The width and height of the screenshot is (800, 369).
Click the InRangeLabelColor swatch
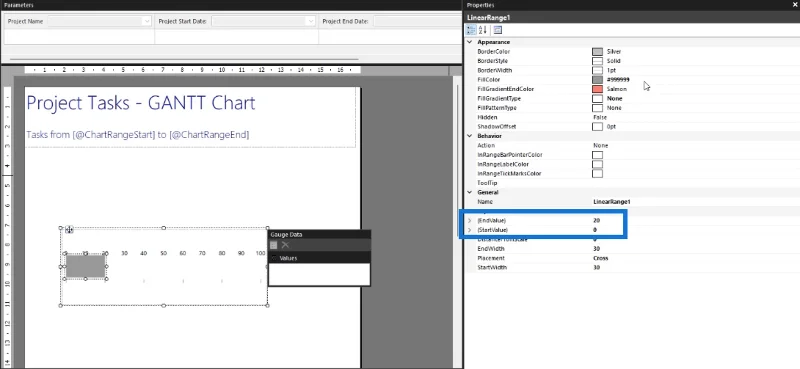click(x=597, y=164)
